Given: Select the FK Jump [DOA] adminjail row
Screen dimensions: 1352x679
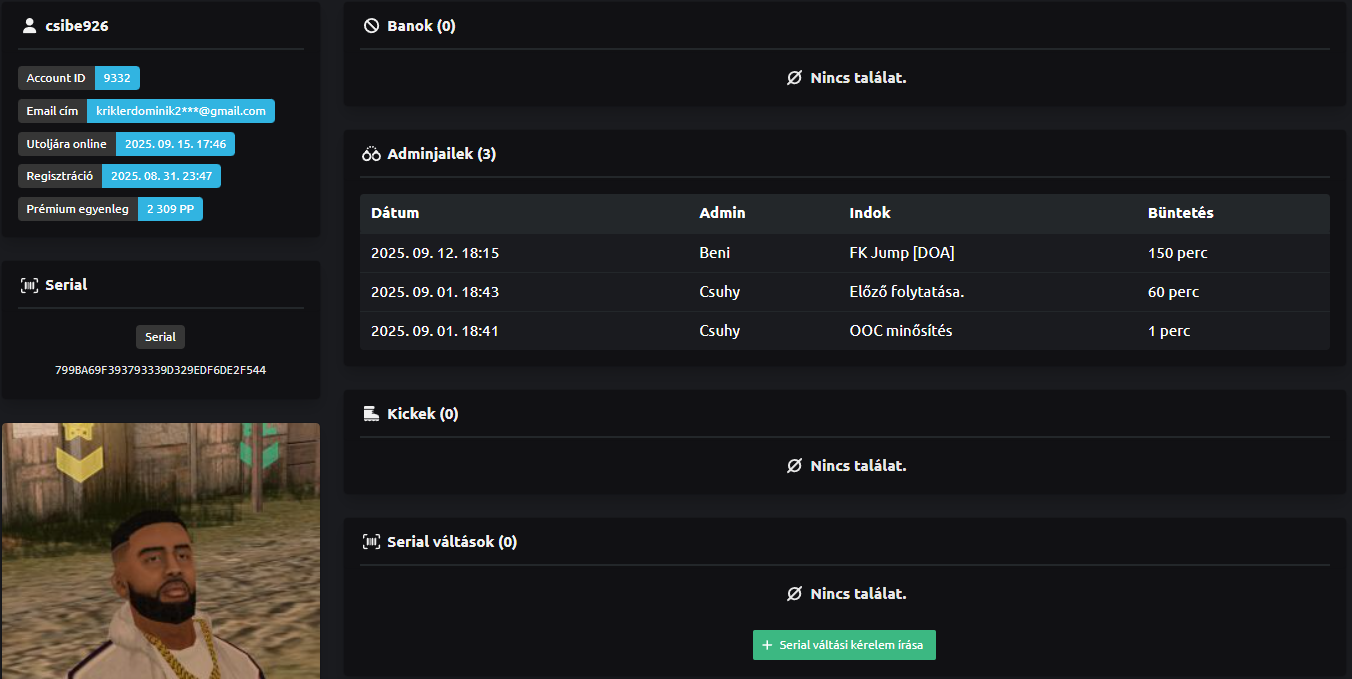Looking at the screenshot, I should coord(844,253).
